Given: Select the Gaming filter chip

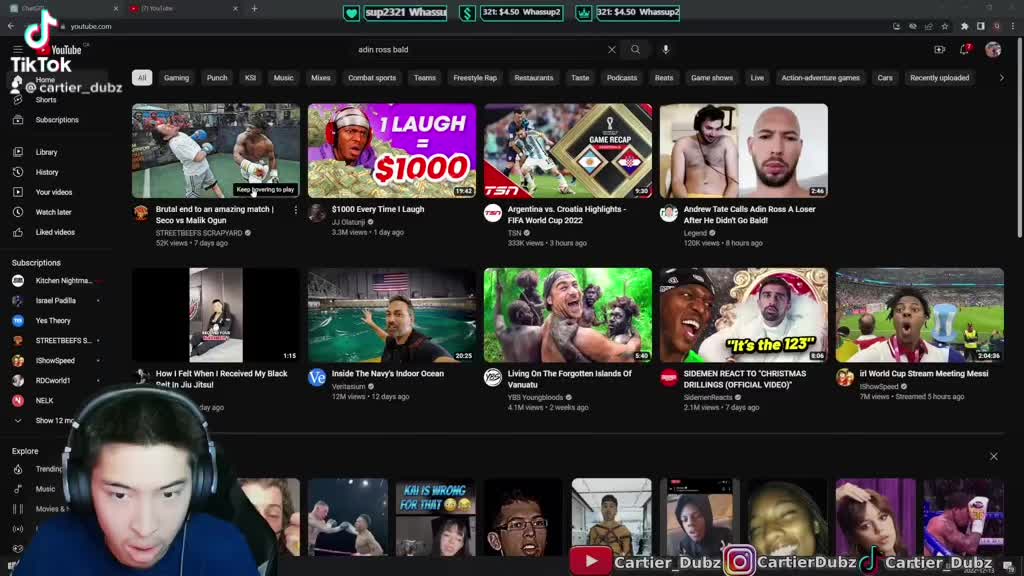Looking at the screenshot, I should click(176, 78).
